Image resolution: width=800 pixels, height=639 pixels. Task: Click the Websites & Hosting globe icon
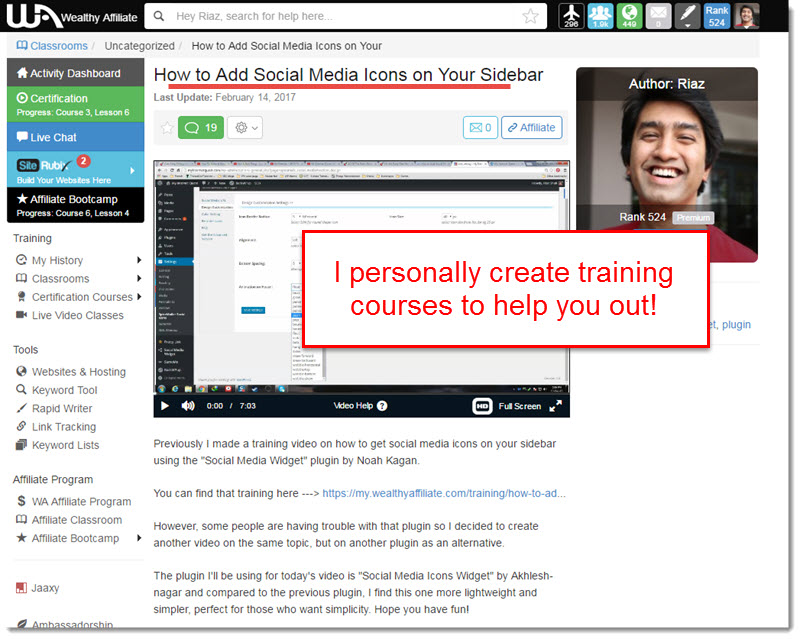21,371
